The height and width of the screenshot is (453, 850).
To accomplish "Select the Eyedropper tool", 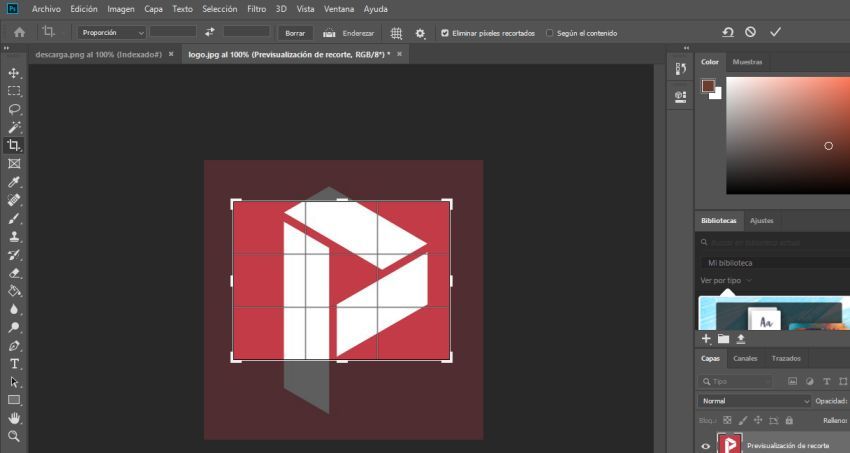I will click(x=14, y=182).
